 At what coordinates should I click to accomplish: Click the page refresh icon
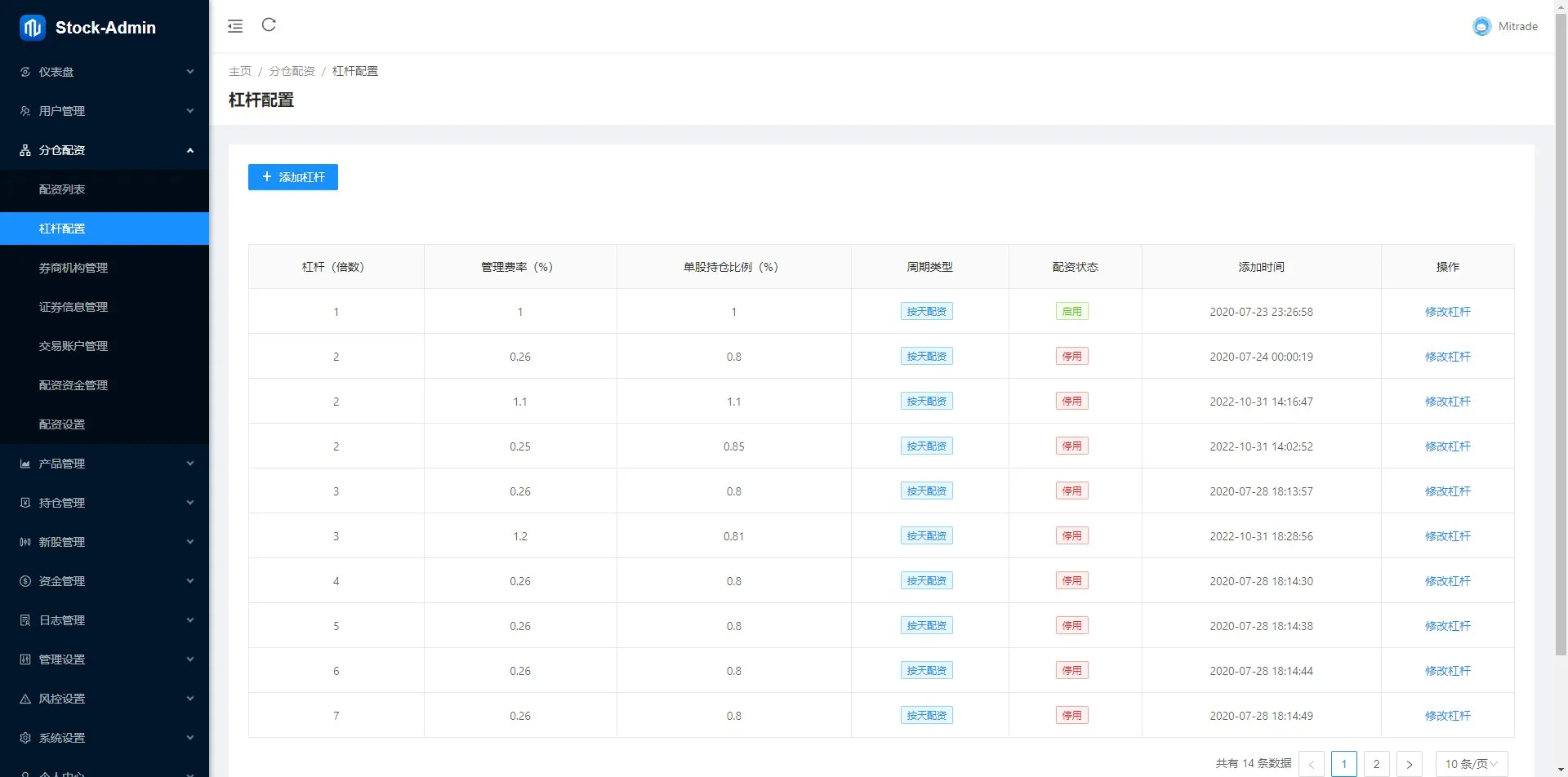(x=269, y=25)
